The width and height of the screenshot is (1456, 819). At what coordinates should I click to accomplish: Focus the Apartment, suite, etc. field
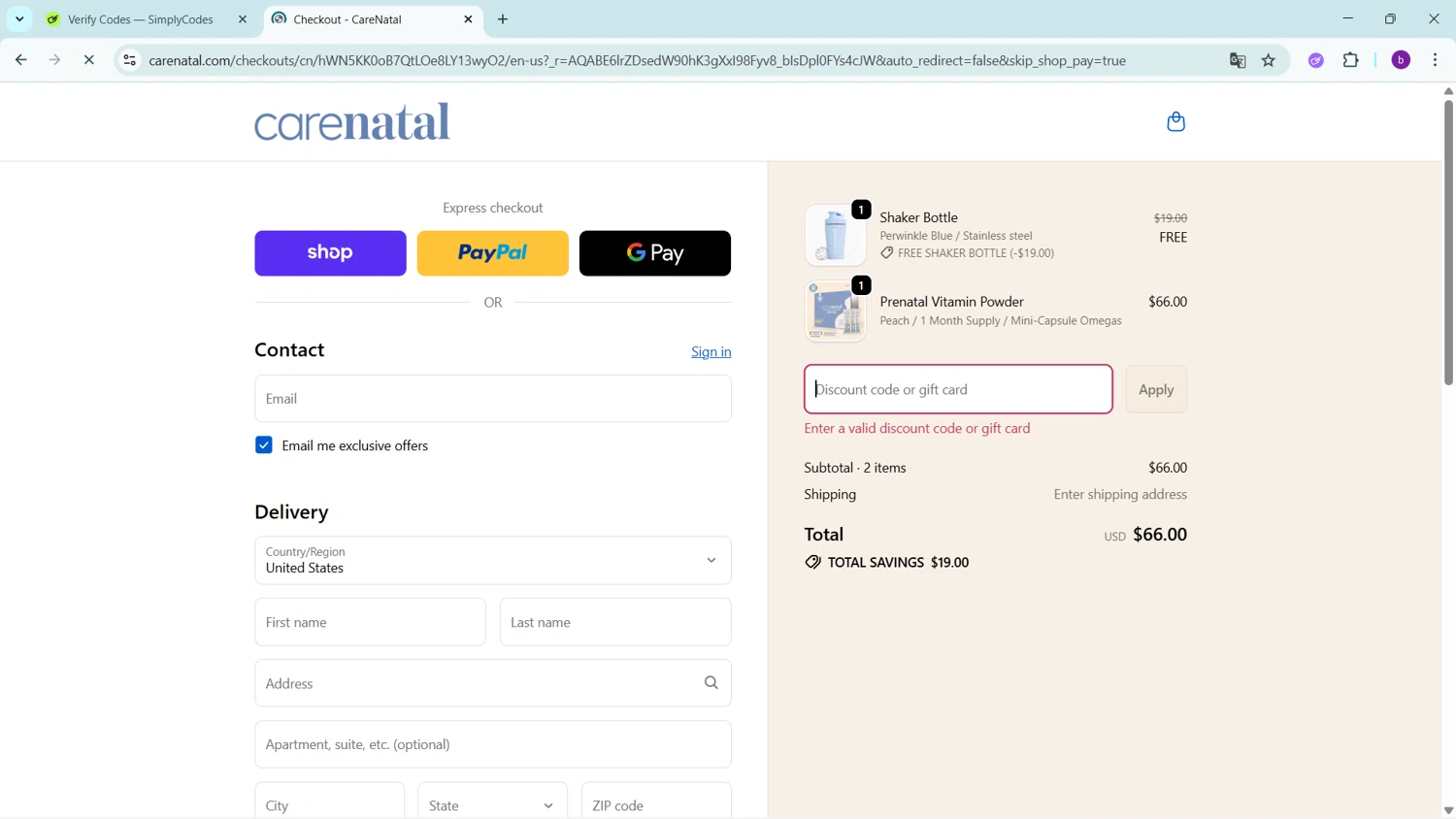point(493,744)
